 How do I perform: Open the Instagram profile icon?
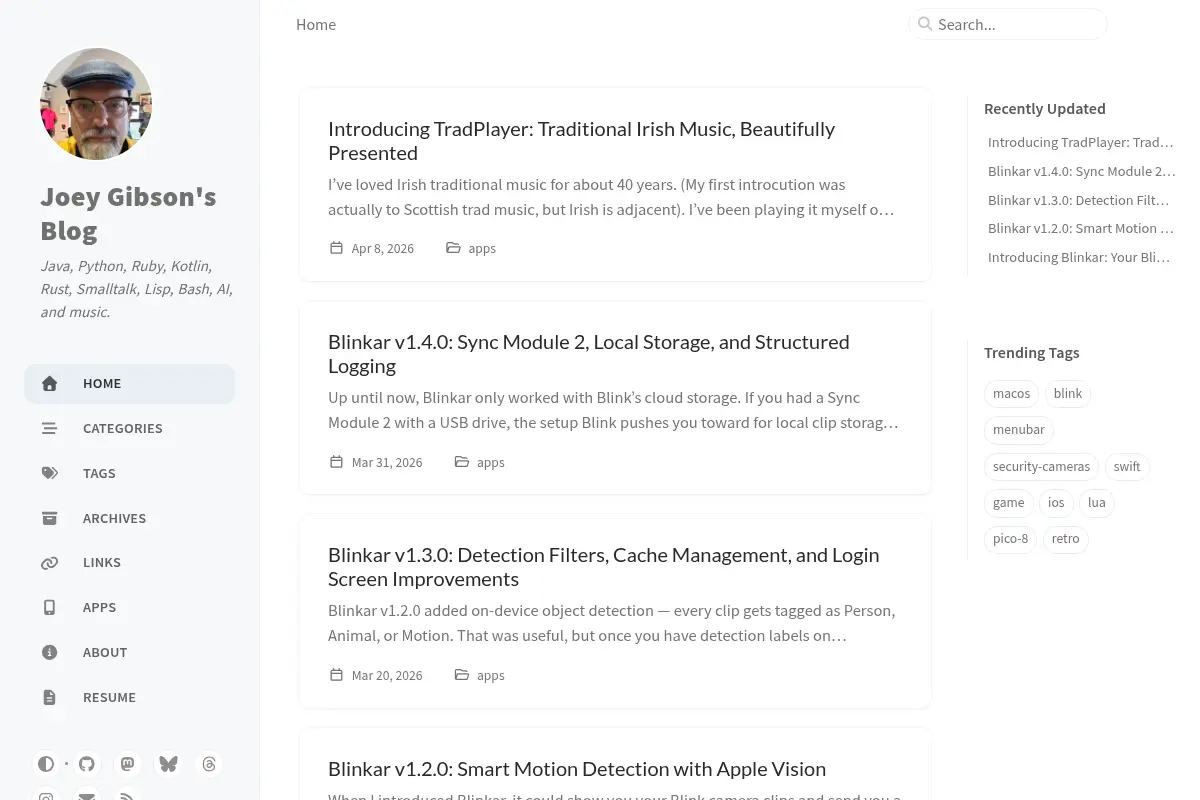[46, 796]
